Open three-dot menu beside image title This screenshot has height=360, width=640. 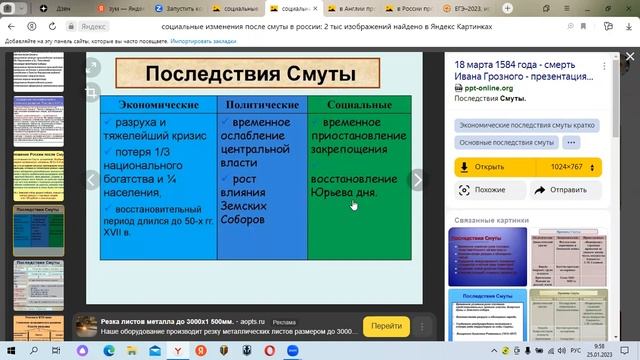coord(604,66)
